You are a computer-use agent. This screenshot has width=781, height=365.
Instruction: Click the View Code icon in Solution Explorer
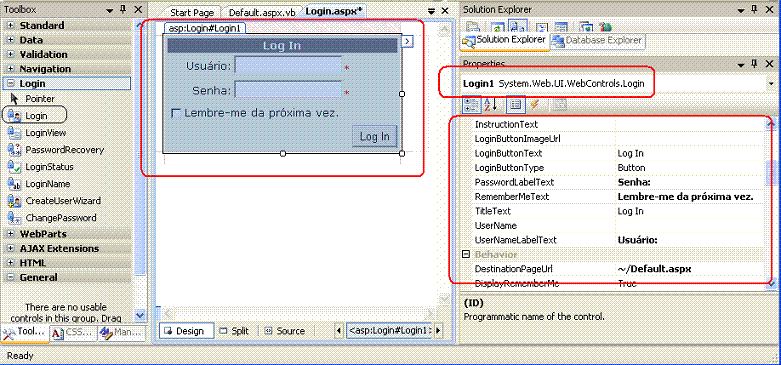click(542, 27)
